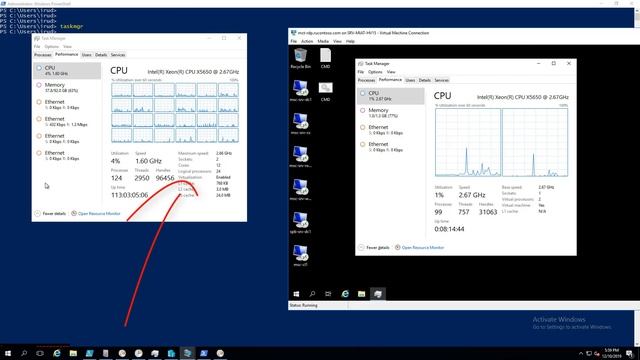Click Task Manager icon in VM taskbar

(378, 294)
